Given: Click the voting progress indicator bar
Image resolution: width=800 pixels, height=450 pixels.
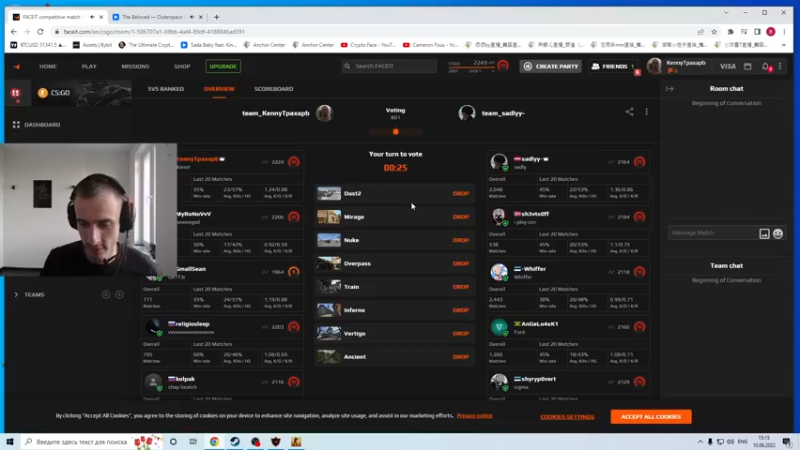Looking at the screenshot, I should (395, 132).
